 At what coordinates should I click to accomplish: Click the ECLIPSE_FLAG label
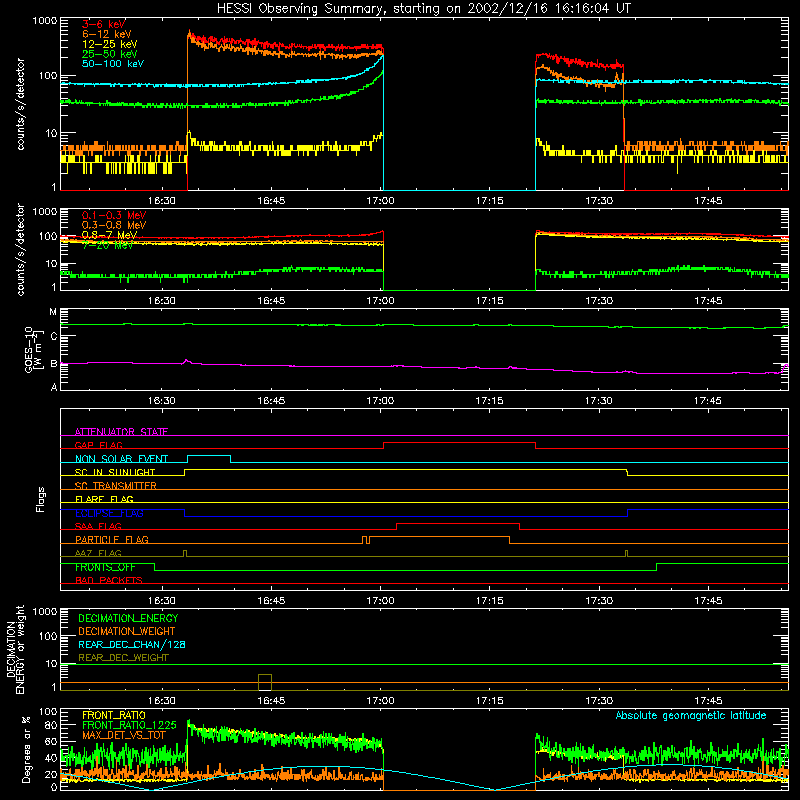[x=109, y=513]
